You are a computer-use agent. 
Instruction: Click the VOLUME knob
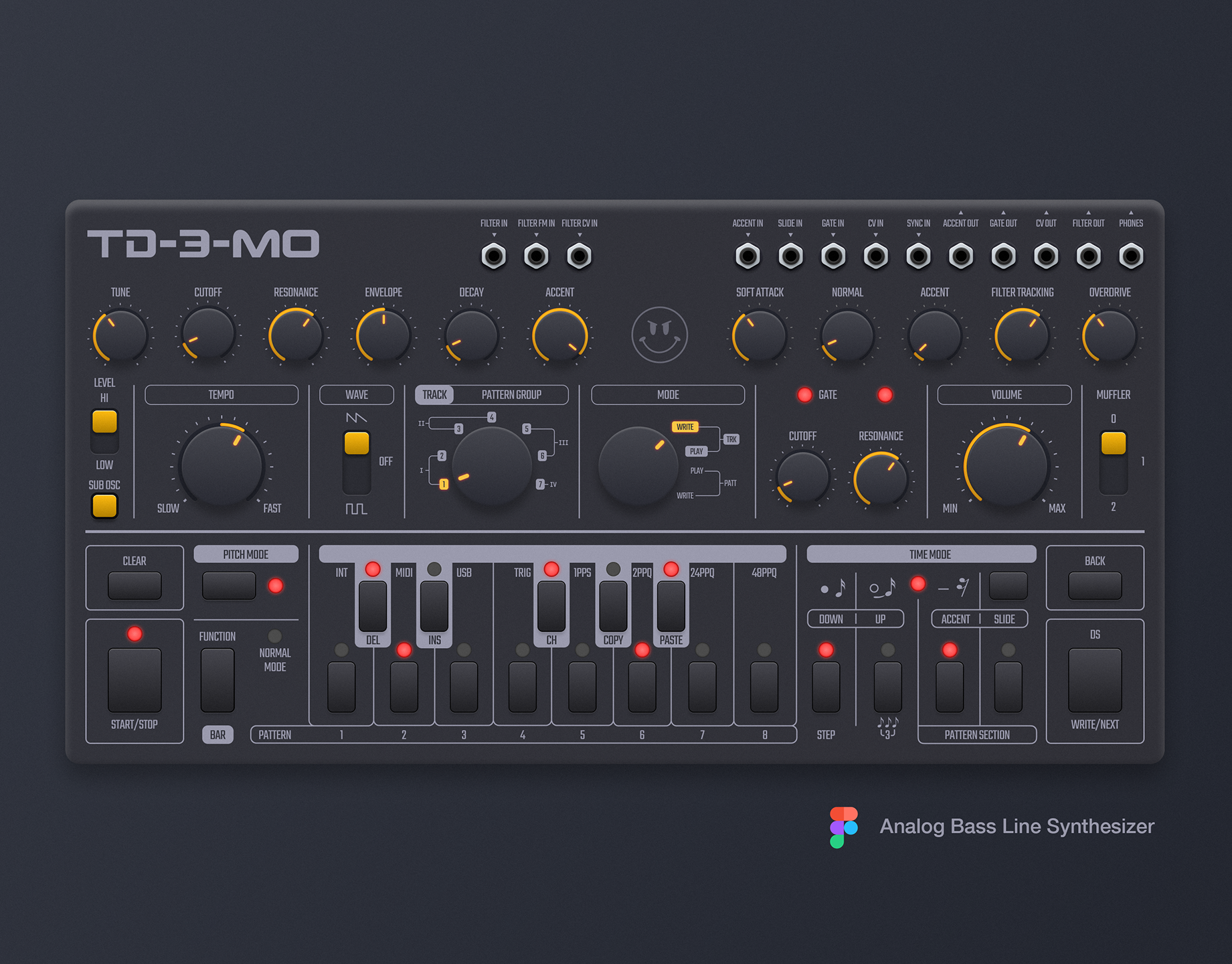pyautogui.click(x=1006, y=465)
